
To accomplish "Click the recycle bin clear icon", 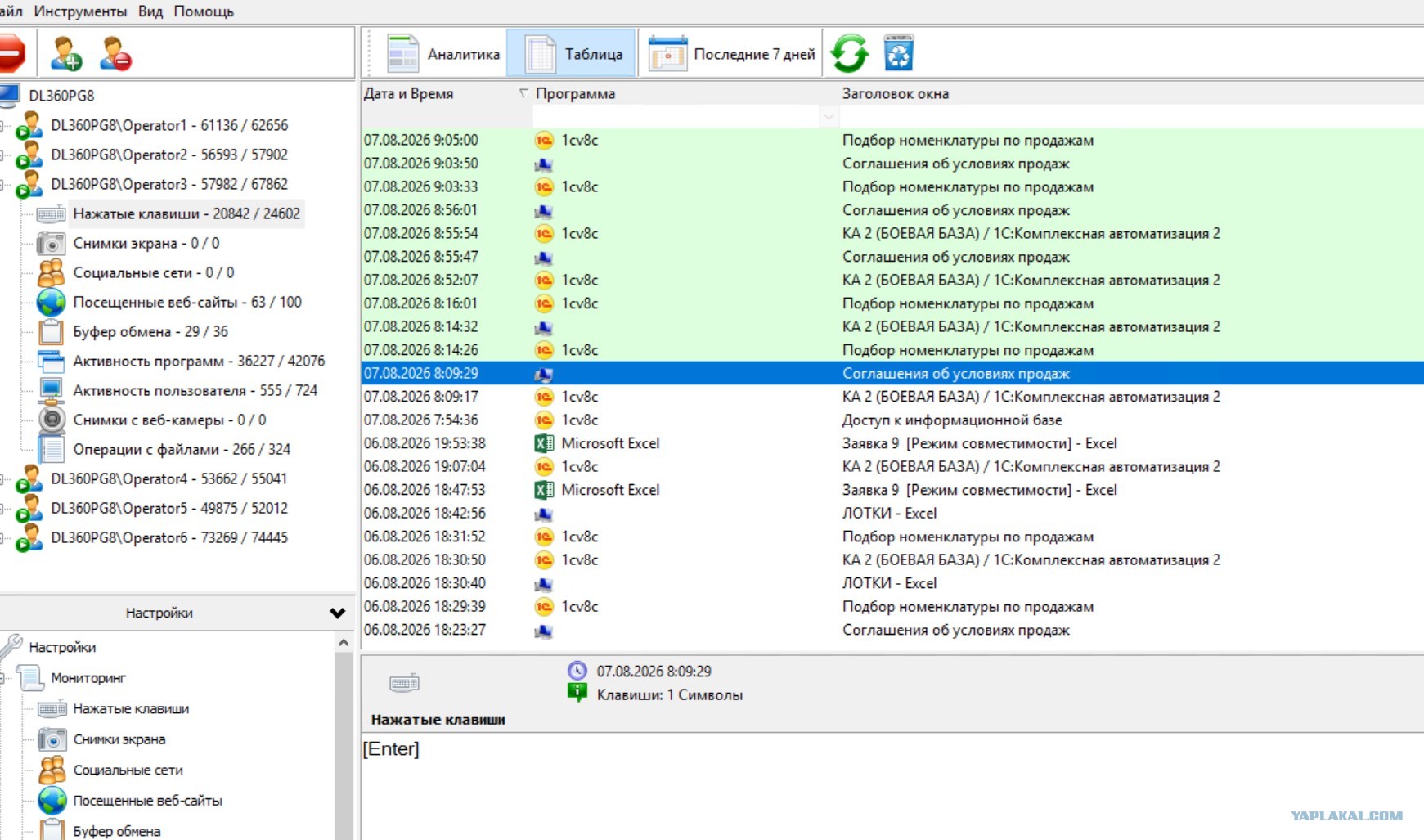I will pyautogui.click(x=898, y=53).
